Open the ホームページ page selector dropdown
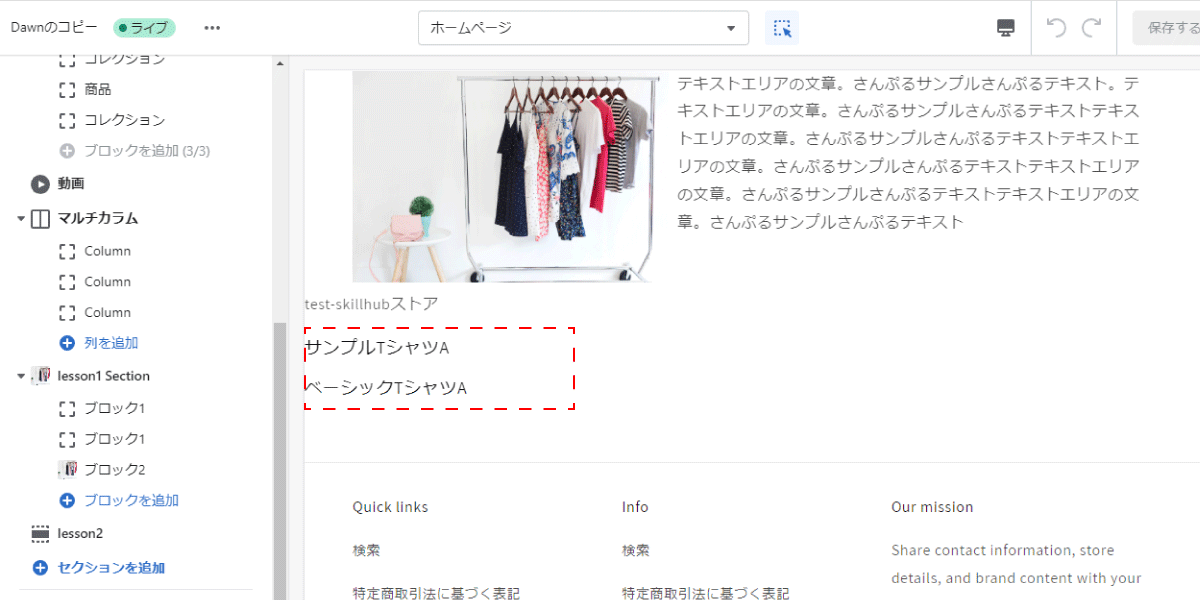 click(583, 28)
